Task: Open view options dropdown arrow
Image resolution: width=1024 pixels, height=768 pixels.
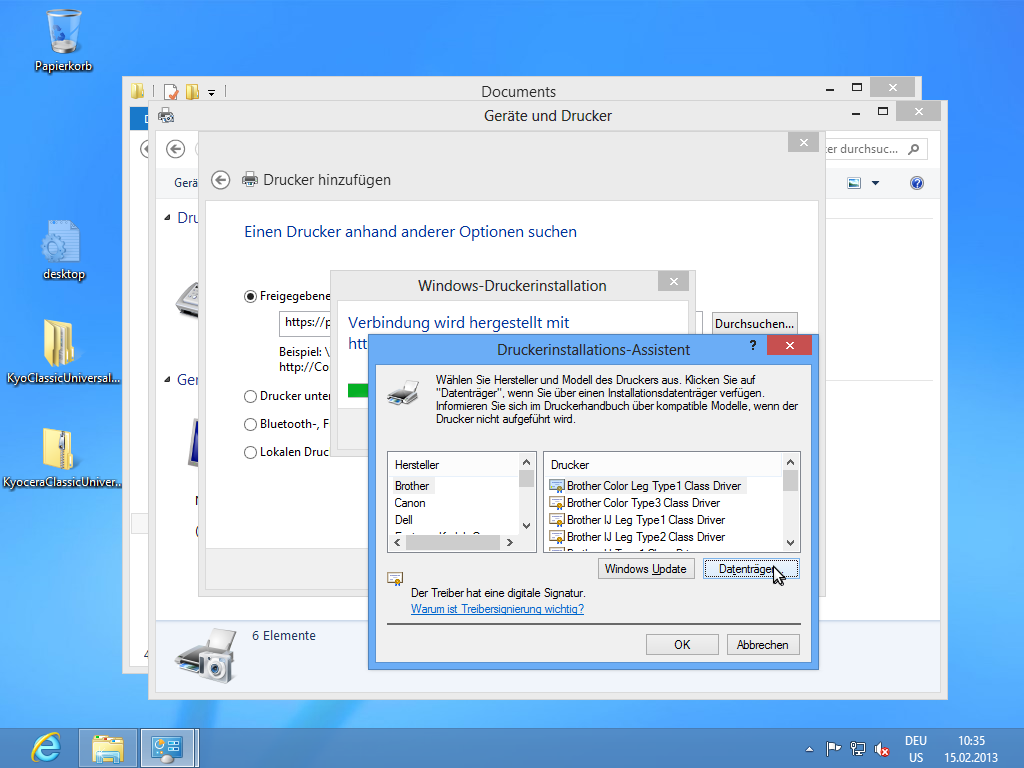Action: click(876, 183)
